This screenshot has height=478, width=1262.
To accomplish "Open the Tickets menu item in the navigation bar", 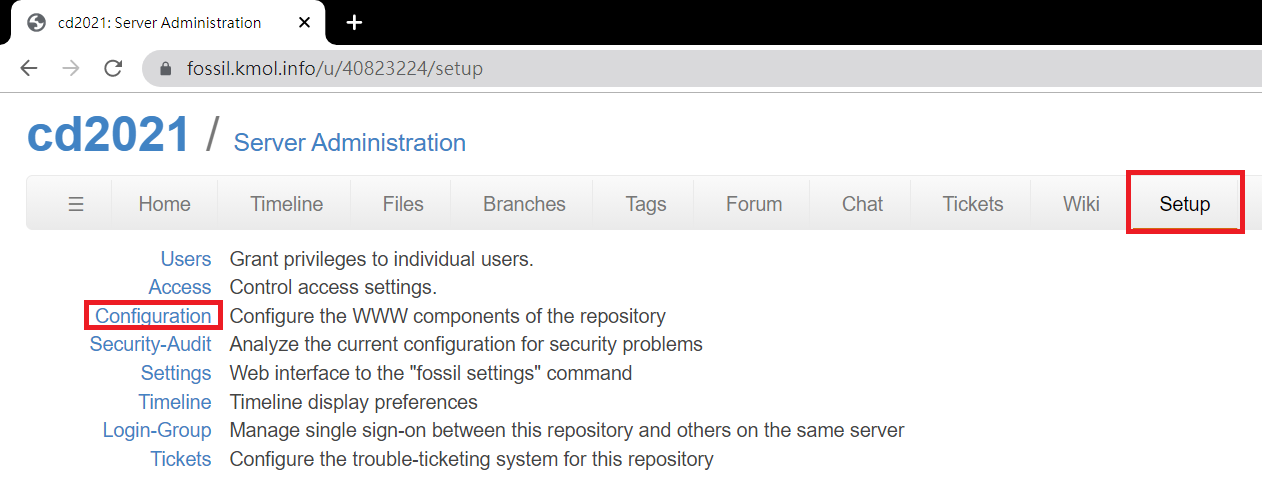I will pos(973,204).
